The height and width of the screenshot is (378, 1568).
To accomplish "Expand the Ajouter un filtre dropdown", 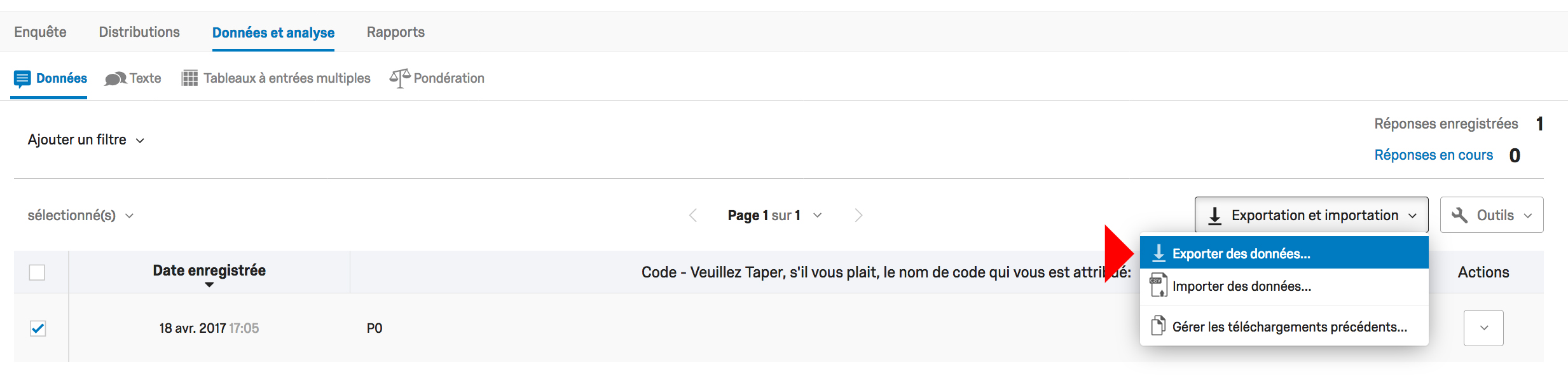I will [x=86, y=140].
